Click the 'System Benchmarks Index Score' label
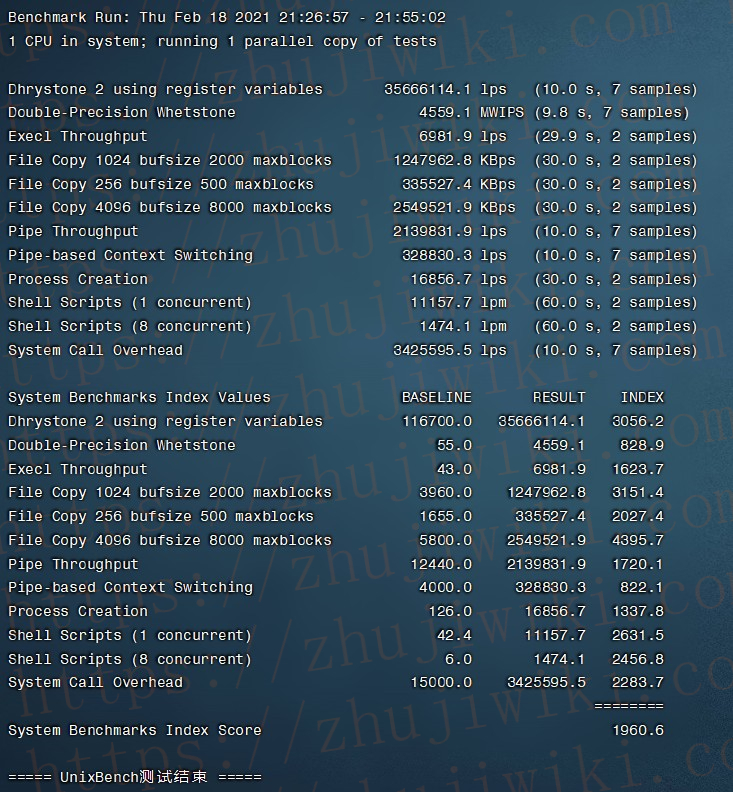Image resolution: width=733 pixels, height=792 pixels. click(x=135, y=730)
